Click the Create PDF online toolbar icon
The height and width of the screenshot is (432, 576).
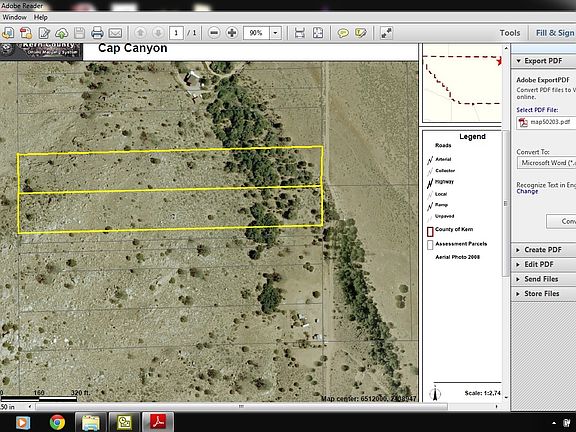click(x=8, y=33)
